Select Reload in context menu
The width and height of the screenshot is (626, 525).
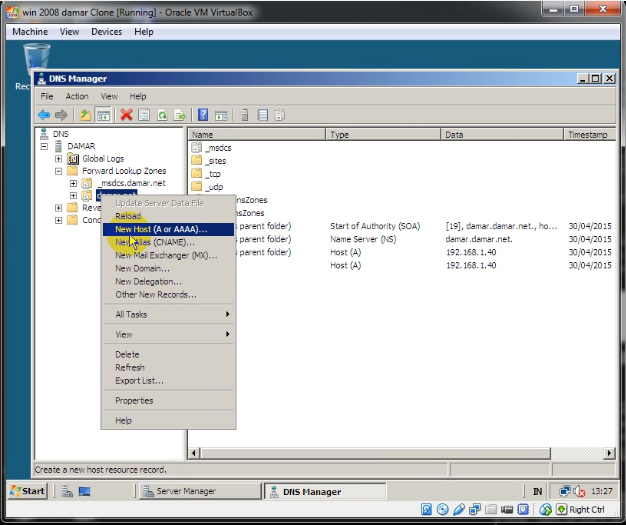click(x=168, y=216)
